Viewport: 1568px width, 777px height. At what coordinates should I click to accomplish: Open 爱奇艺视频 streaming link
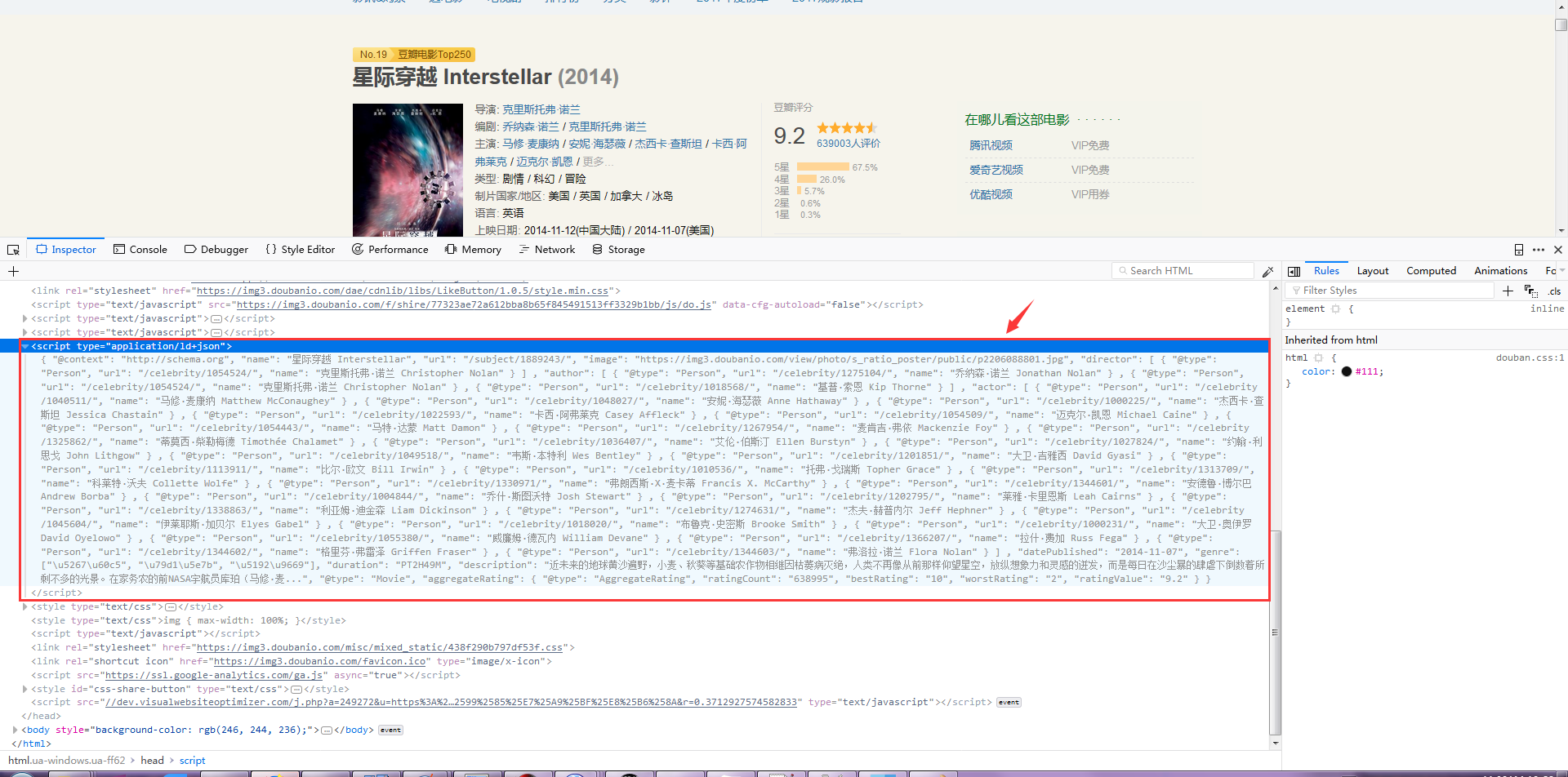coord(996,170)
